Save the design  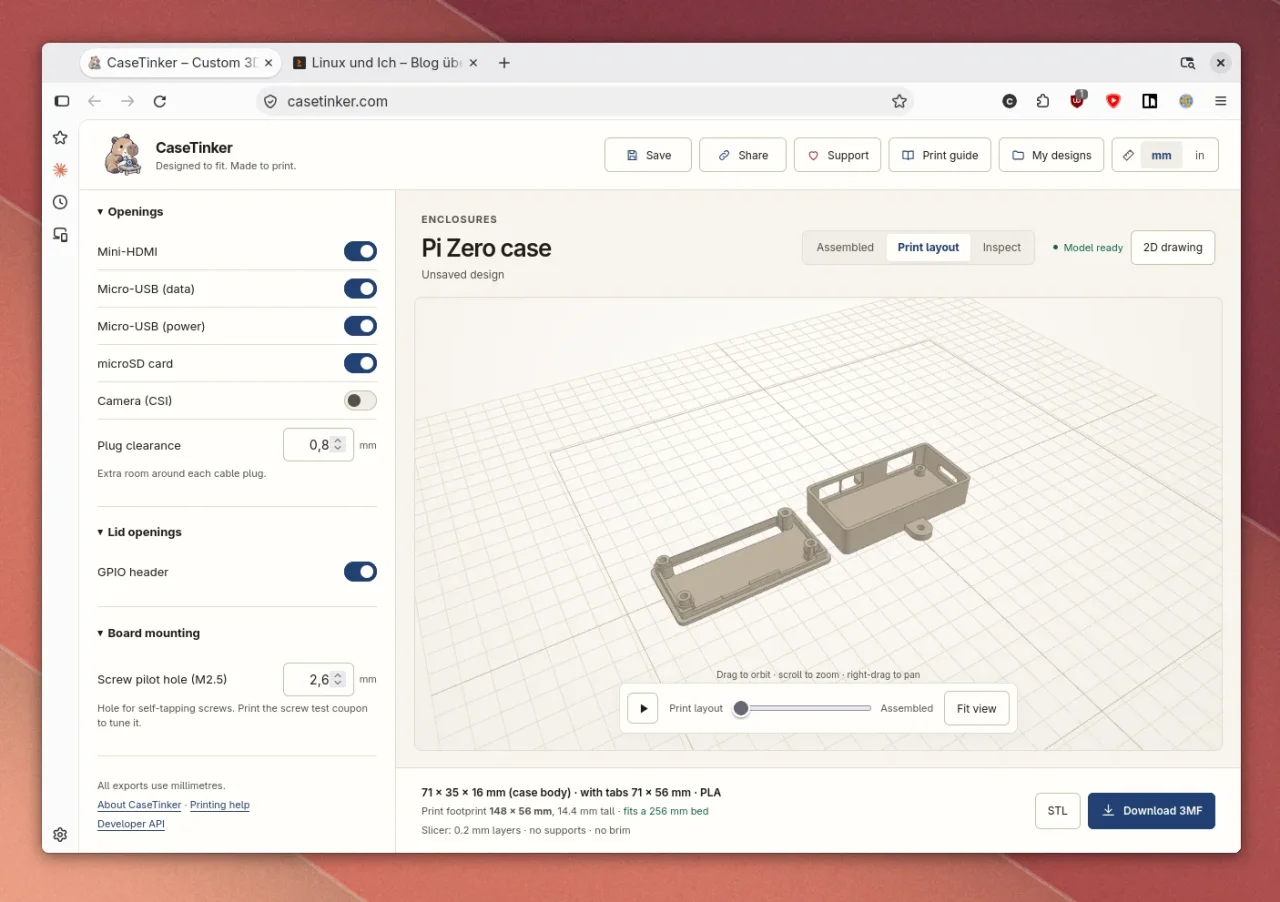coord(648,155)
